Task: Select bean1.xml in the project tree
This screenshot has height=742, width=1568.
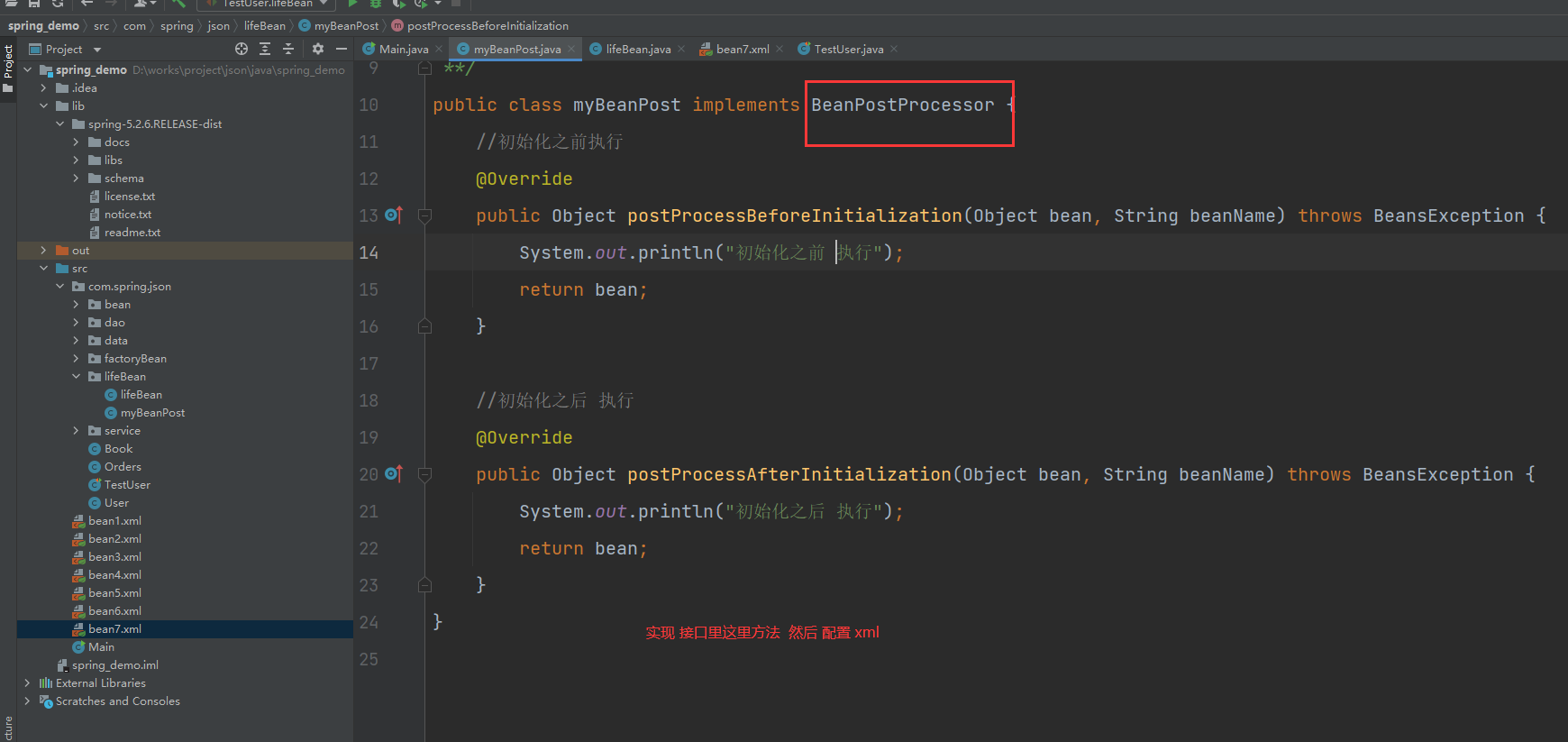Action: click(x=114, y=520)
